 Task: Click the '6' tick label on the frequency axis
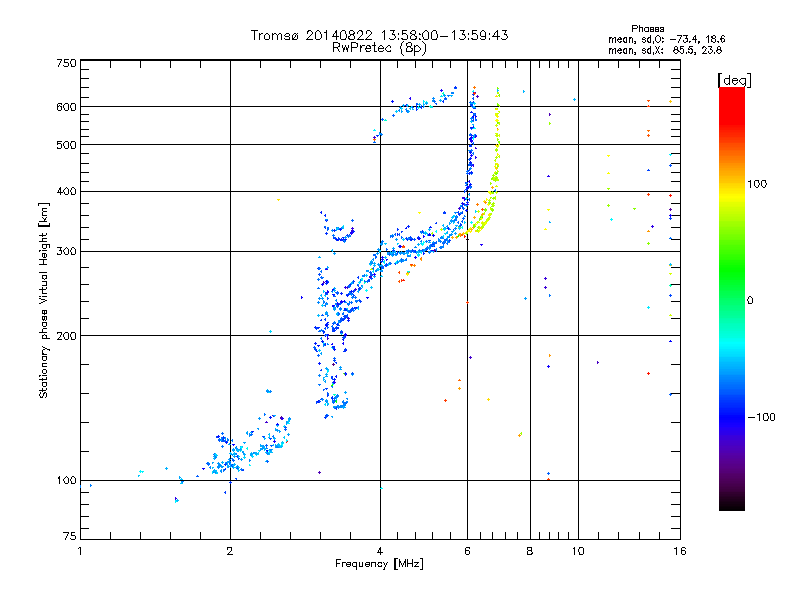[x=467, y=551]
